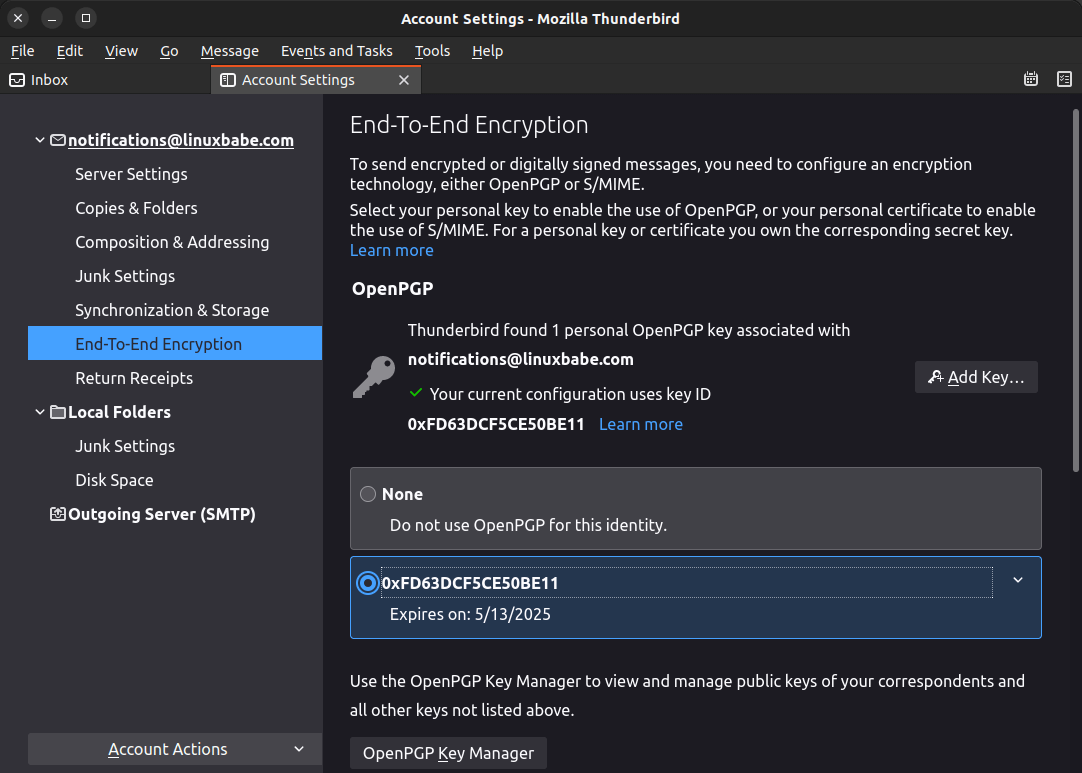Open the tasks icon in tab bar

(x=1064, y=80)
